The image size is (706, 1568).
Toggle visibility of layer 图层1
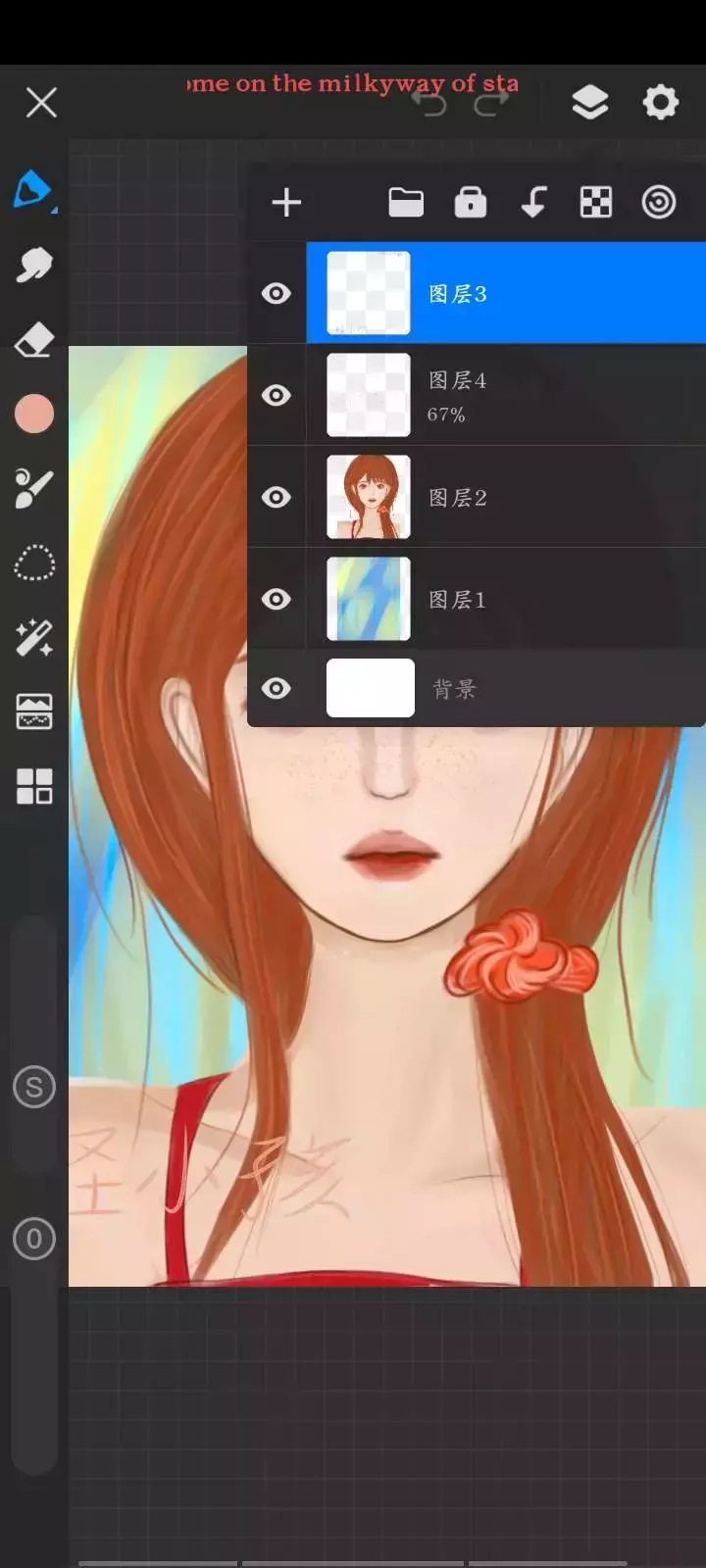coord(277,599)
